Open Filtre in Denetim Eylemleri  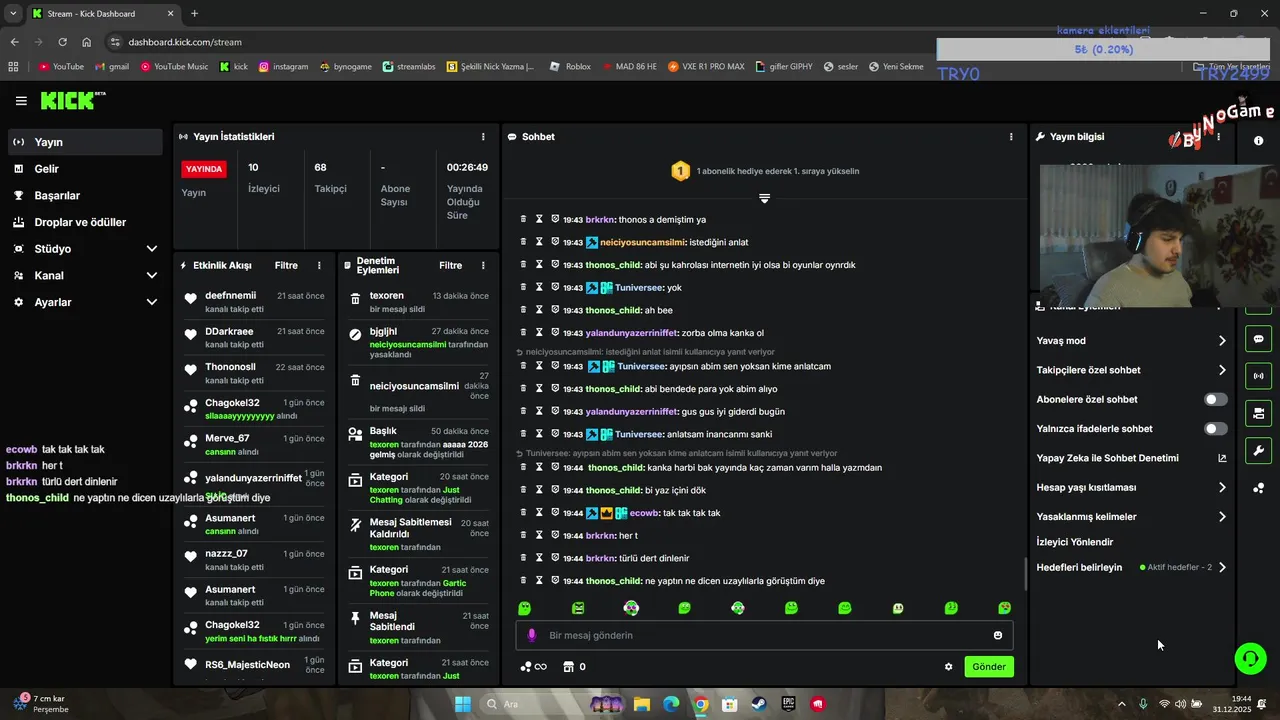[451, 266]
